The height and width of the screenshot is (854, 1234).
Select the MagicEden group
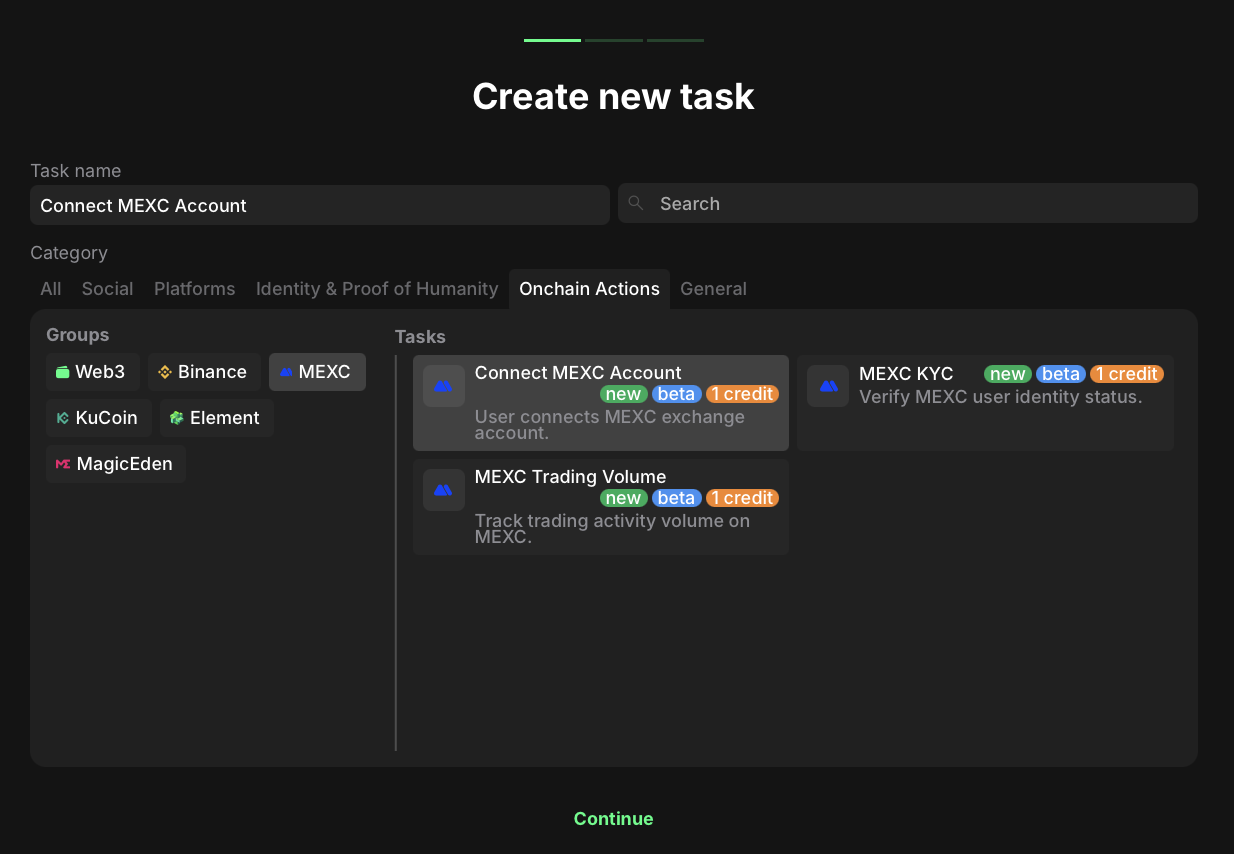[x=115, y=464]
